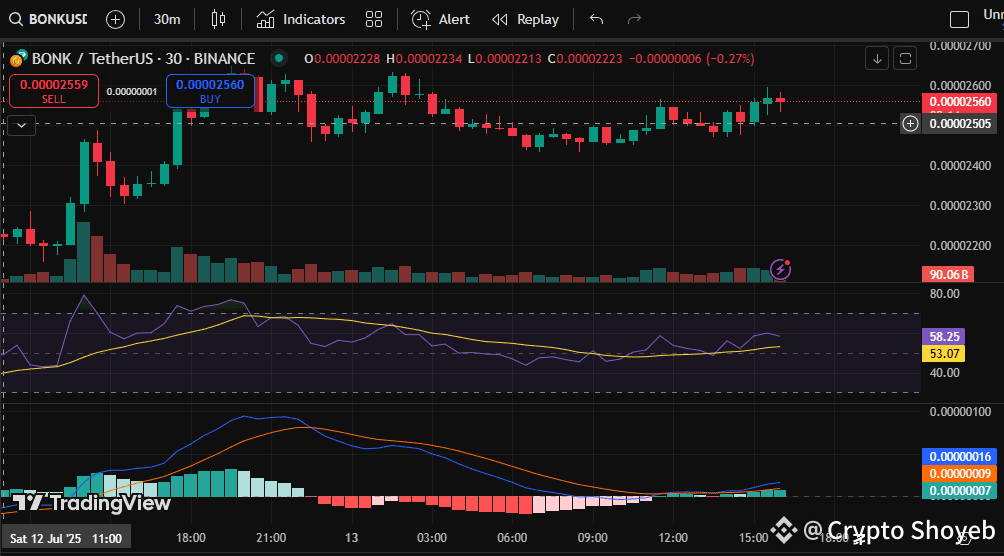Create a new price Alert
This screenshot has height=556, width=1004.
tap(440, 19)
